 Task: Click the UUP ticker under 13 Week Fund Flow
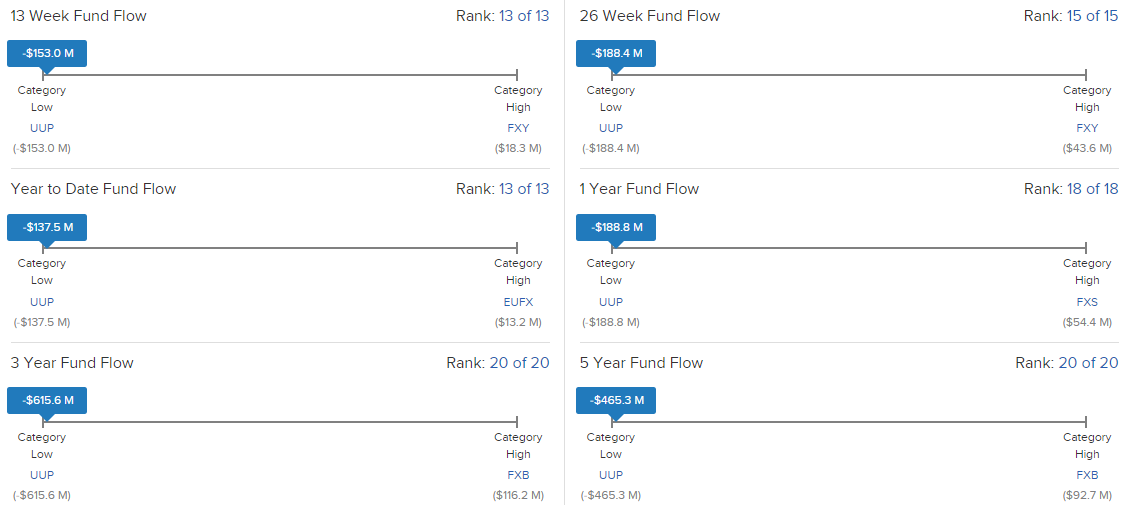tap(42, 128)
